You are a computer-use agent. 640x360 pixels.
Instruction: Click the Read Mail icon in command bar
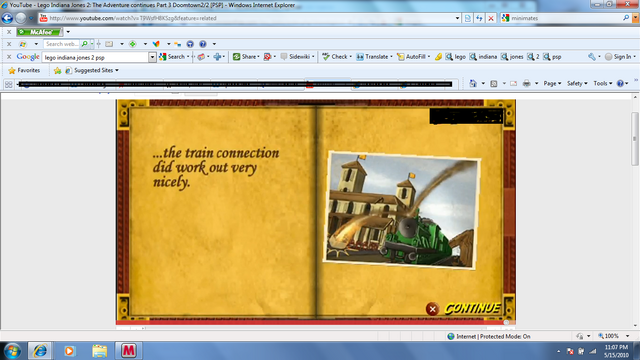click(x=513, y=83)
